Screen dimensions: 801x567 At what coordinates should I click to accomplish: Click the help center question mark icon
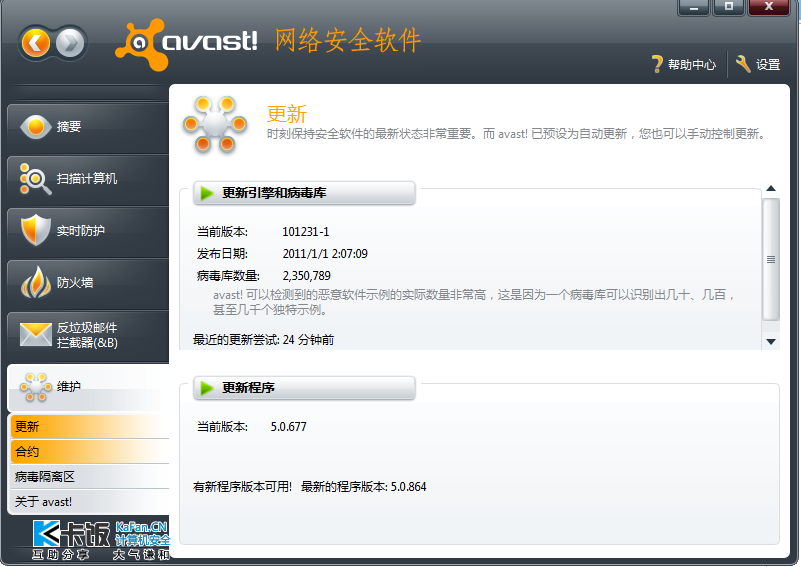click(657, 64)
